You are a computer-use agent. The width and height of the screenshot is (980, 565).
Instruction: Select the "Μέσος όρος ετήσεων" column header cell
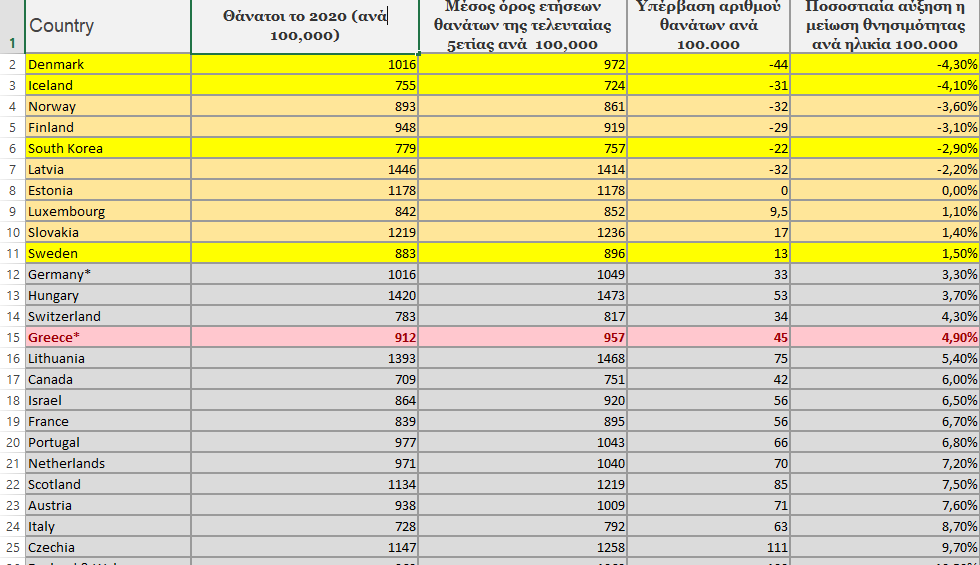[x=522, y=26]
